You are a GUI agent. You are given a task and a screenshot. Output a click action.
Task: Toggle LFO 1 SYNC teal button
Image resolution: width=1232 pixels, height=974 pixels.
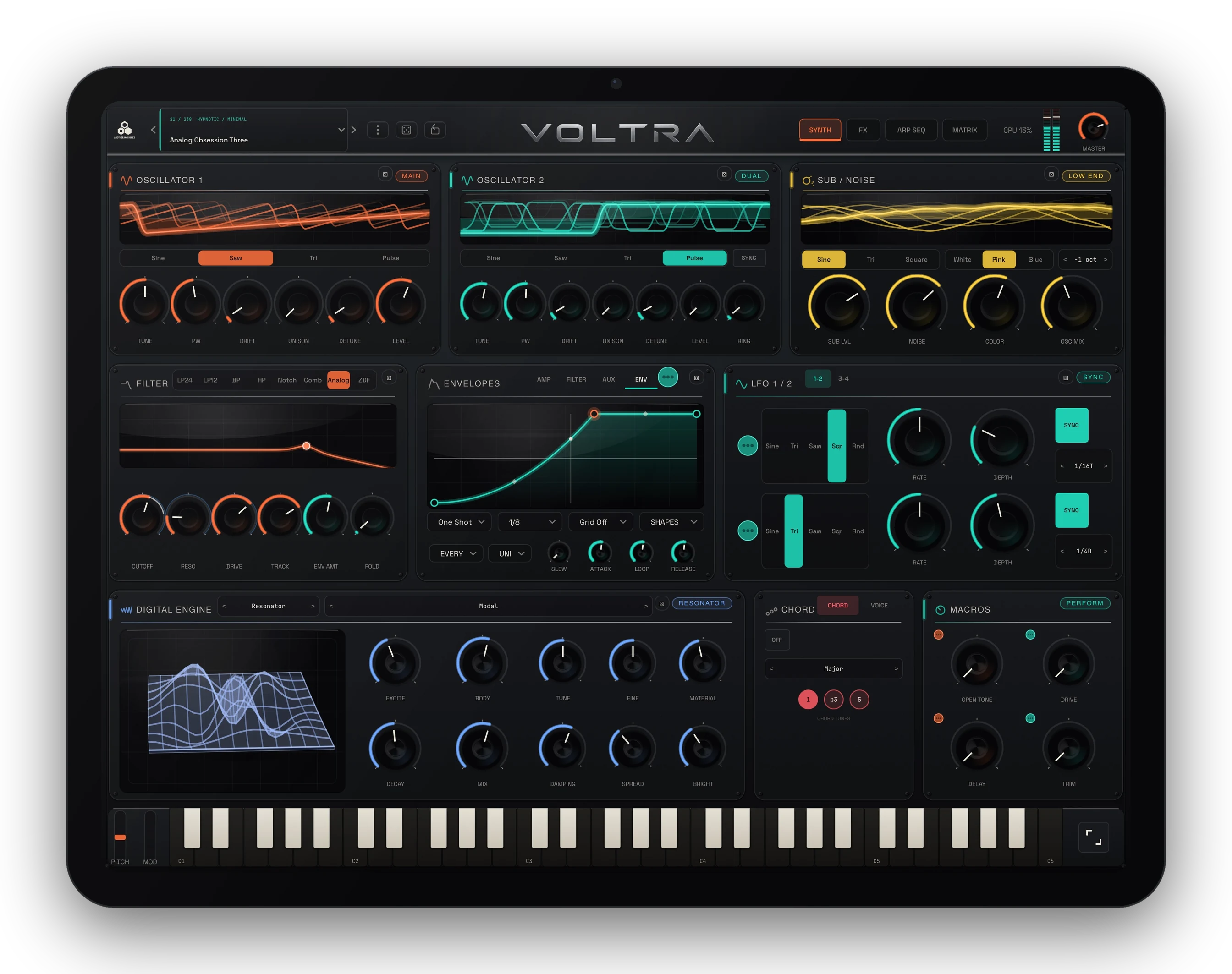1072,426
